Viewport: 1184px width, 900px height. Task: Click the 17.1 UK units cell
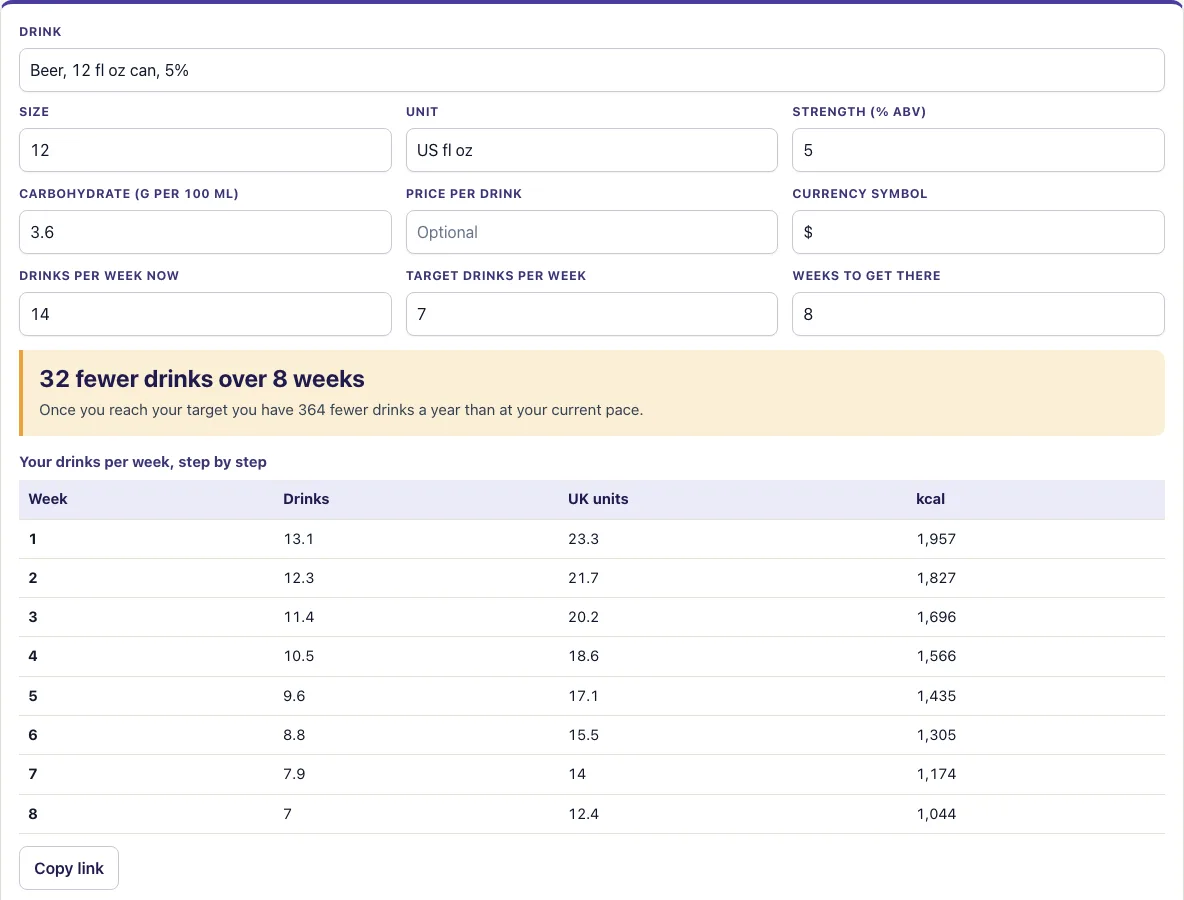pyautogui.click(x=583, y=696)
